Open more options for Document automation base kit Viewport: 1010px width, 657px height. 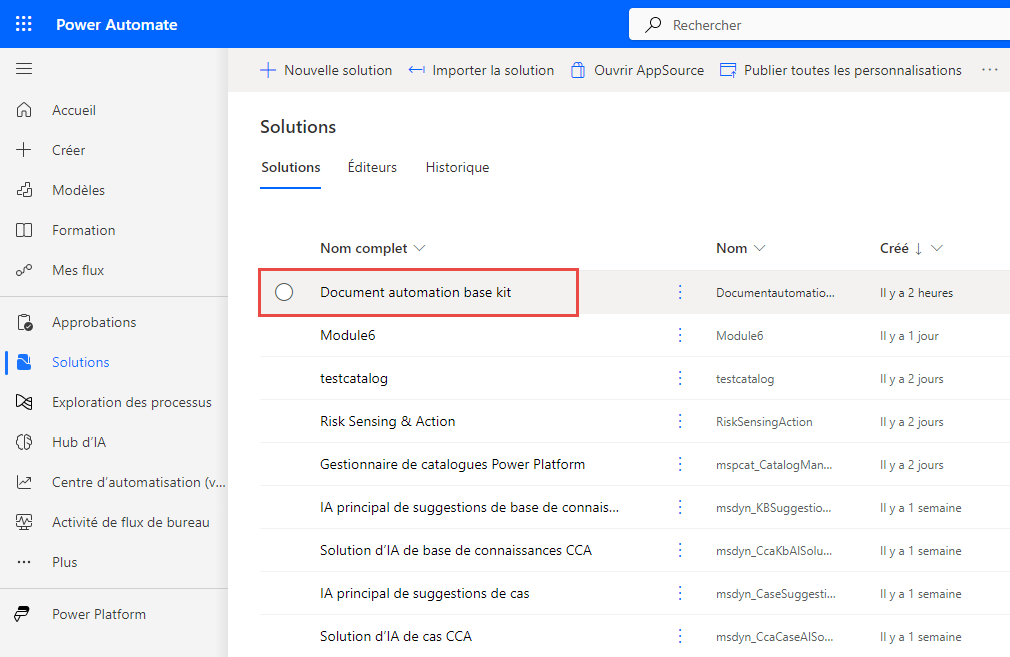click(680, 292)
